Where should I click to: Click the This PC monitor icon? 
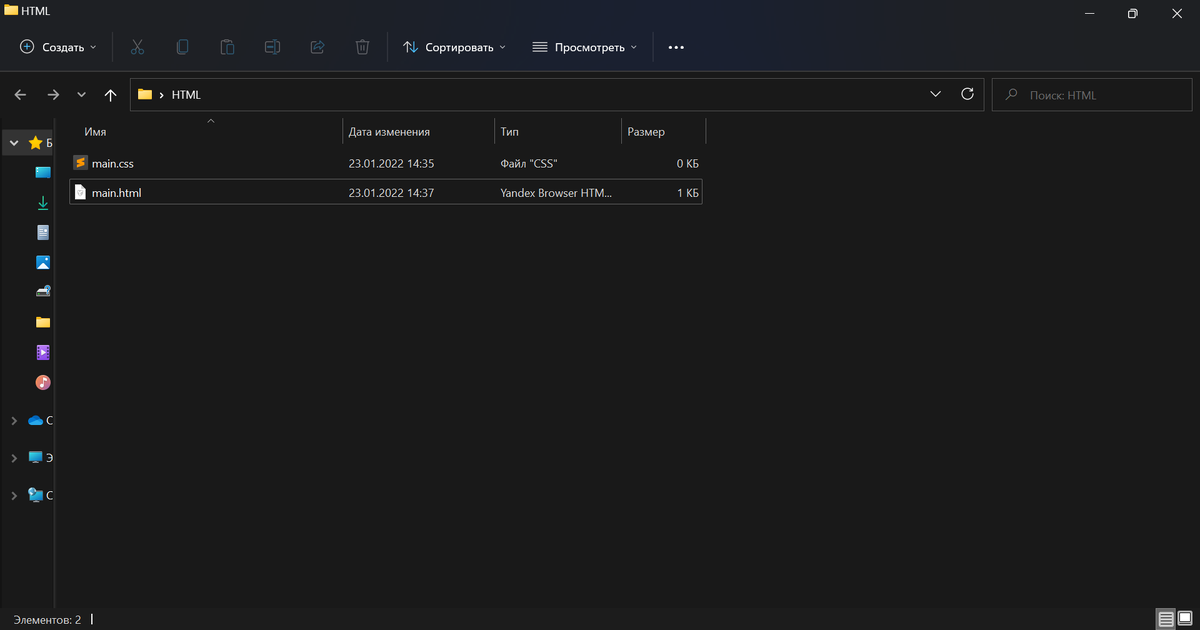[x=36, y=457]
